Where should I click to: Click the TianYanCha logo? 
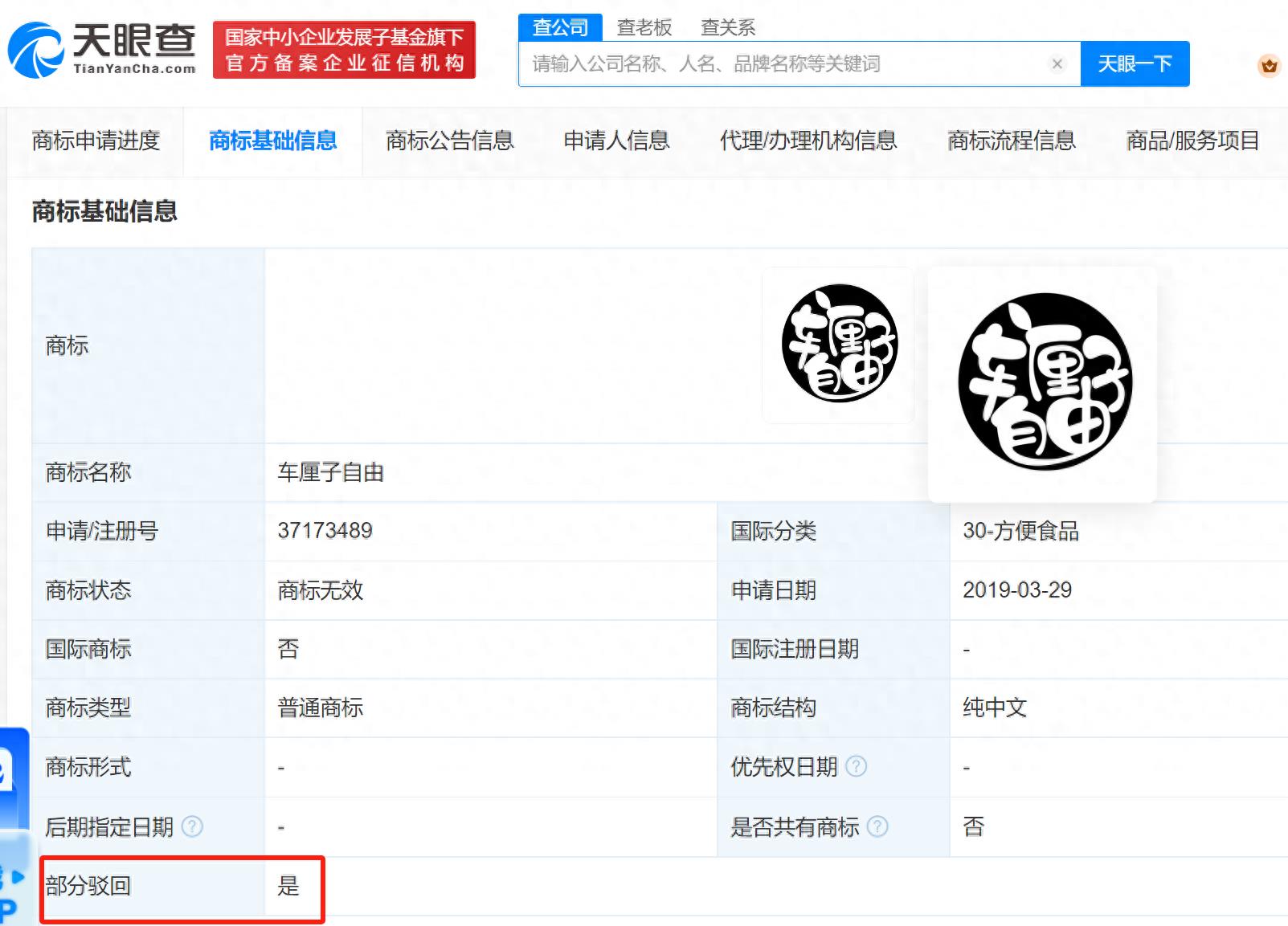click(x=102, y=49)
